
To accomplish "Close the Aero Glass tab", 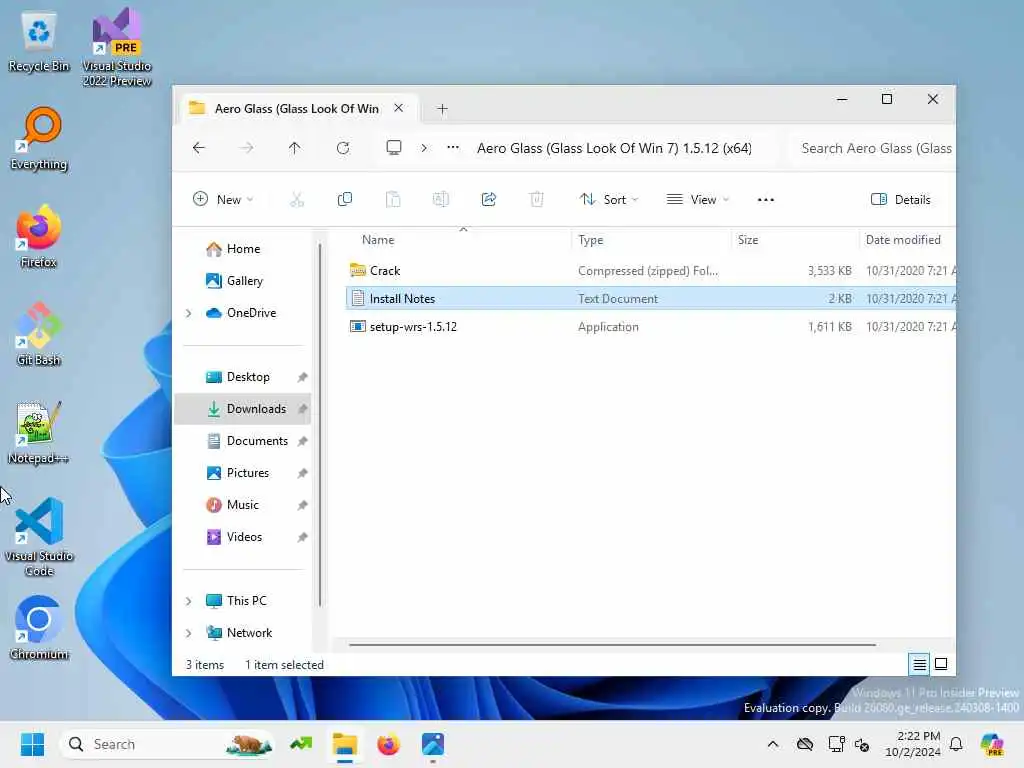I will (398, 108).
